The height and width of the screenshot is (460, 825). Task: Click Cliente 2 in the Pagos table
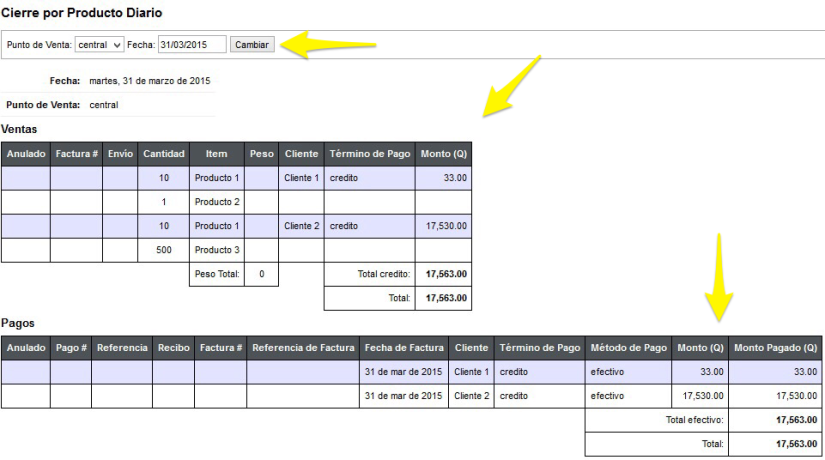pos(471,396)
